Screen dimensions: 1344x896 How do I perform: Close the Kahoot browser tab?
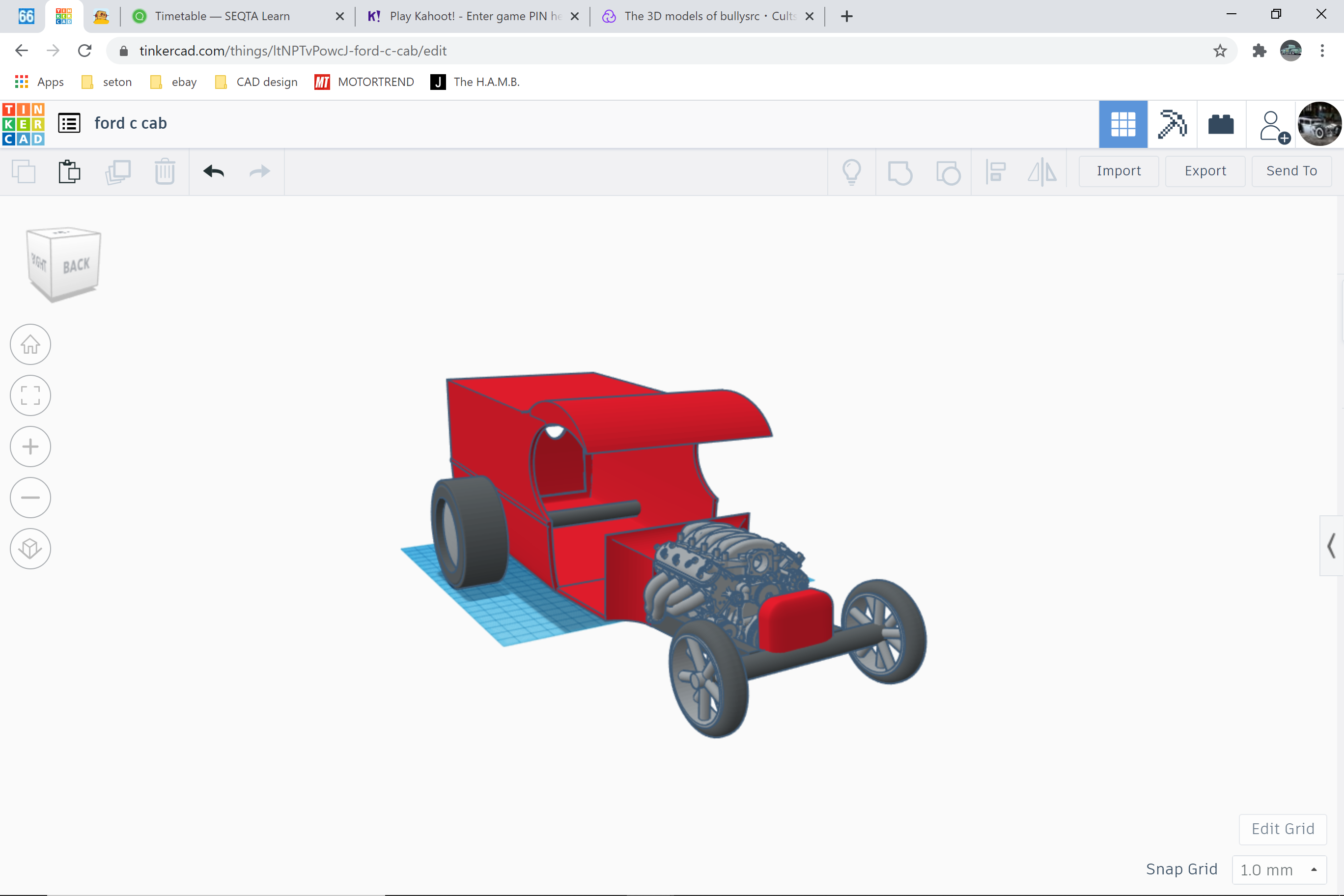coord(575,17)
